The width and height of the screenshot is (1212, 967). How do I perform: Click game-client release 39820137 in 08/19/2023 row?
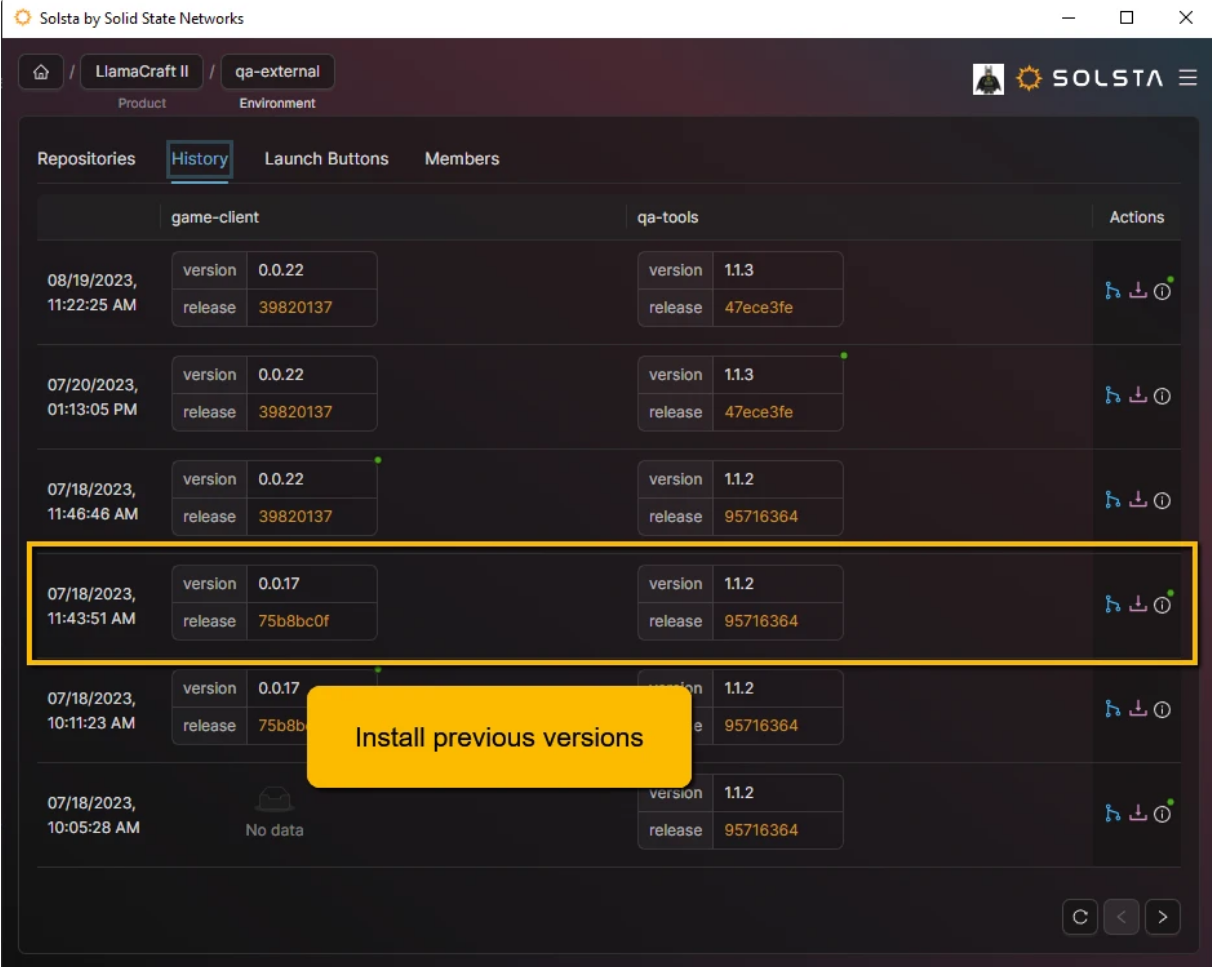pyautogui.click(x=295, y=308)
